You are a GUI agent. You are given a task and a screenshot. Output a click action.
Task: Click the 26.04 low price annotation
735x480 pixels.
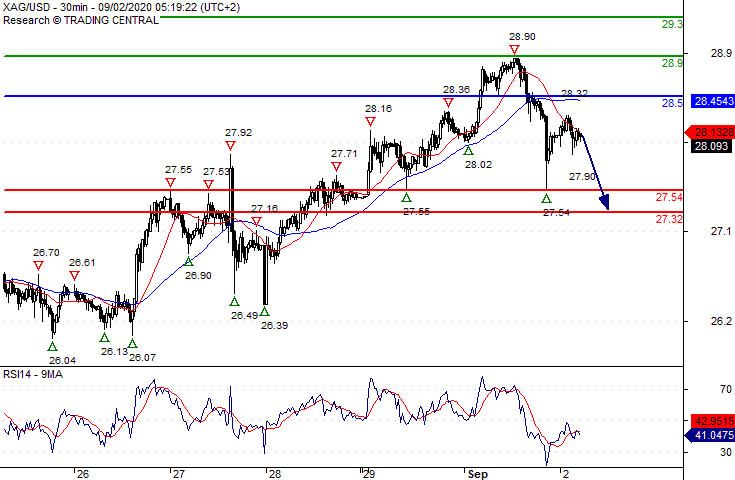(x=62, y=360)
